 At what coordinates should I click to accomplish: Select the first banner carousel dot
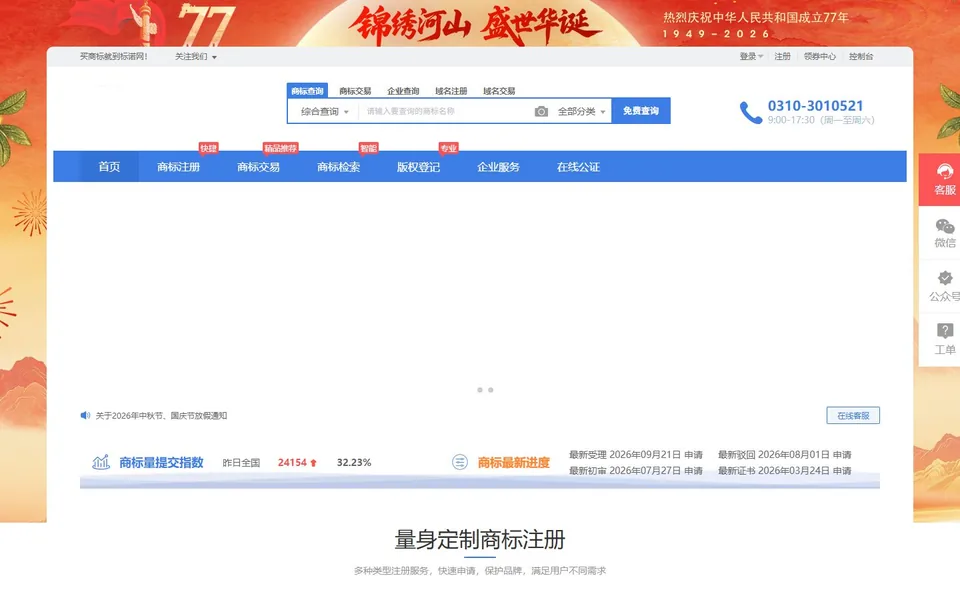click(x=480, y=390)
